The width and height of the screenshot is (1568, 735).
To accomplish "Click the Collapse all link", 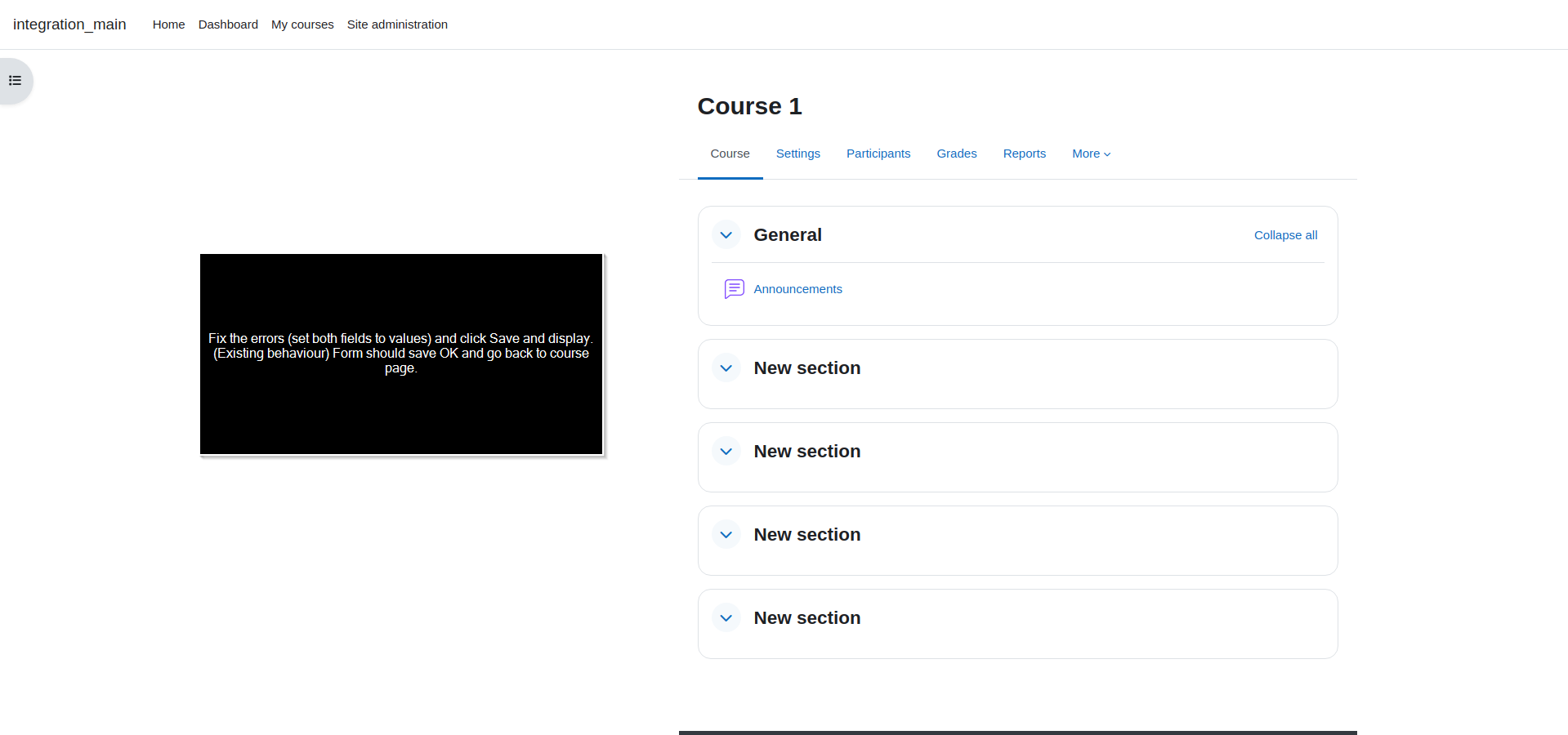I will (x=1285, y=235).
